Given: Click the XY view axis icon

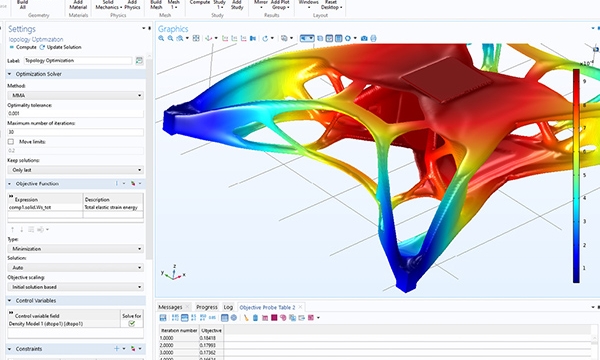Looking at the screenshot, I should click(x=225, y=38).
